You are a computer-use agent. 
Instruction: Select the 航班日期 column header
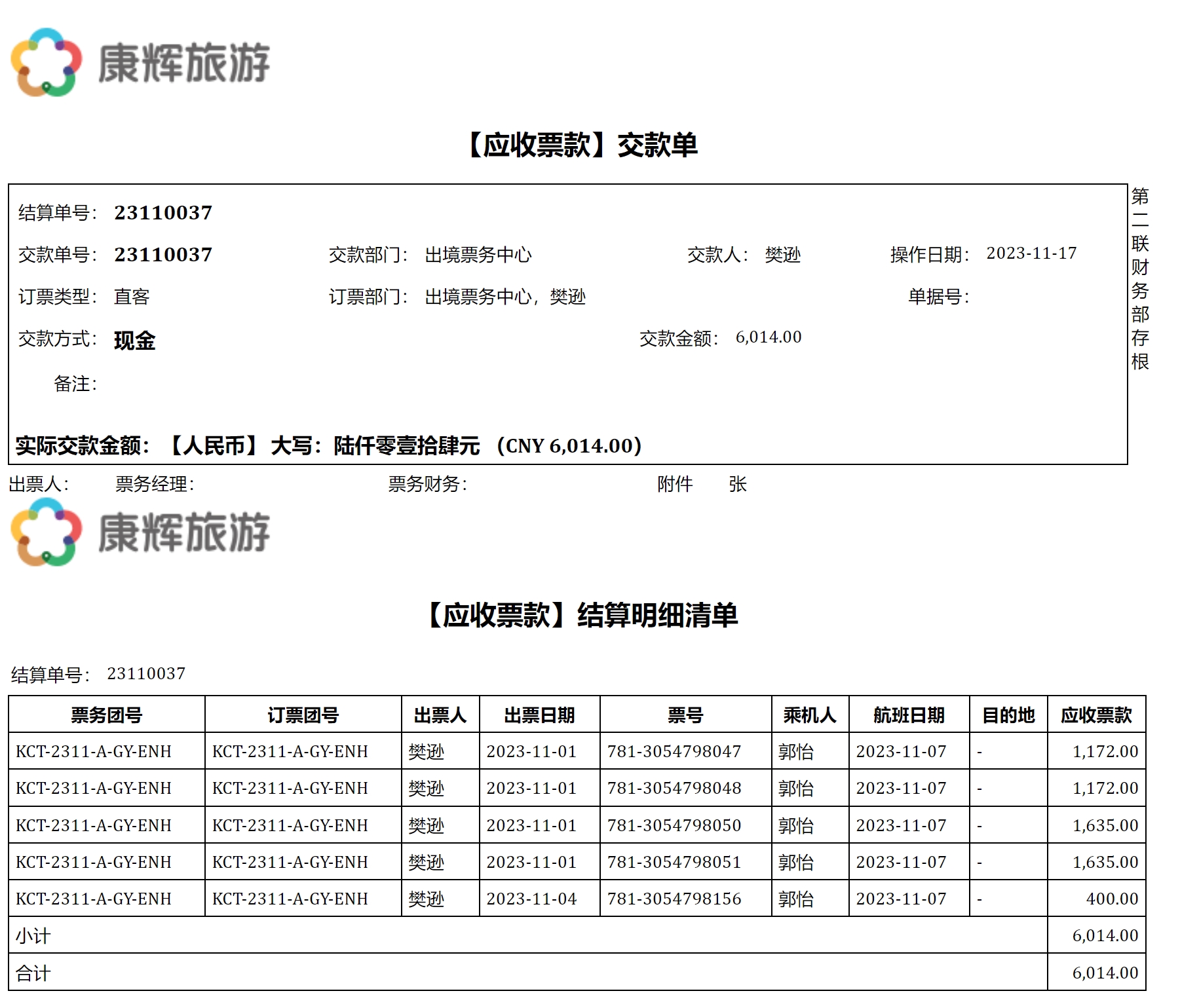click(x=908, y=715)
